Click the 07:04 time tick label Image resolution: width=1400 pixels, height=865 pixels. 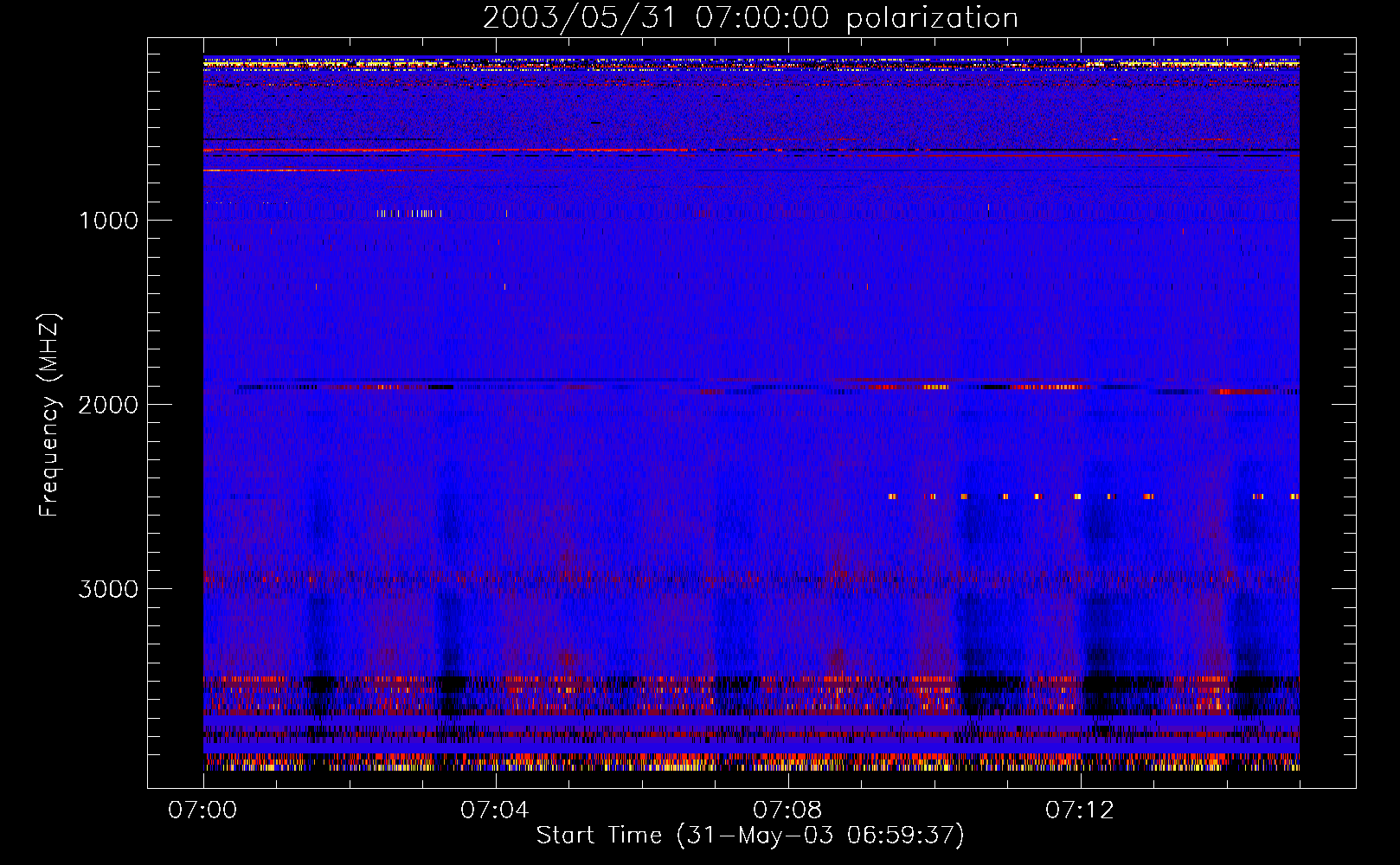(495, 811)
